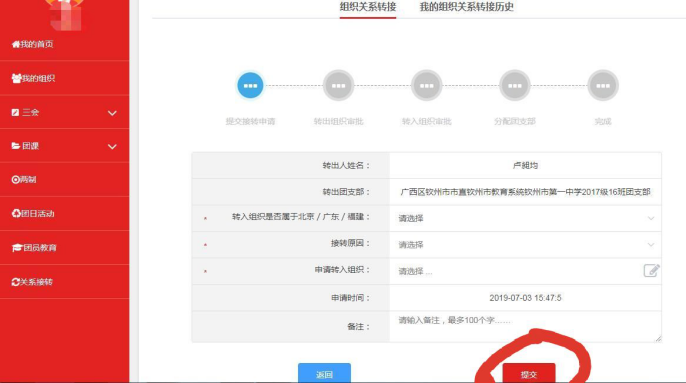Click the 转出组织审批 step label
This screenshot has width=686, height=383.
click(338, 121)
